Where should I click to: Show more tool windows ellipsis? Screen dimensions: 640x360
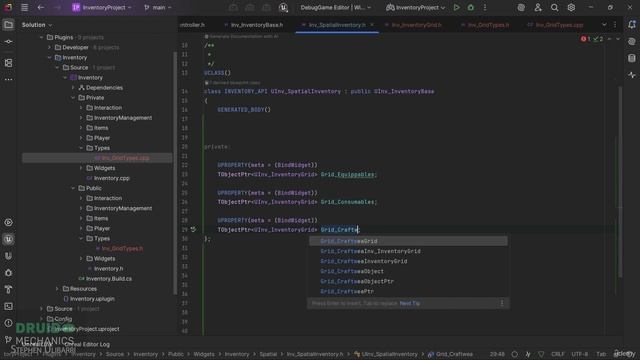8,80
